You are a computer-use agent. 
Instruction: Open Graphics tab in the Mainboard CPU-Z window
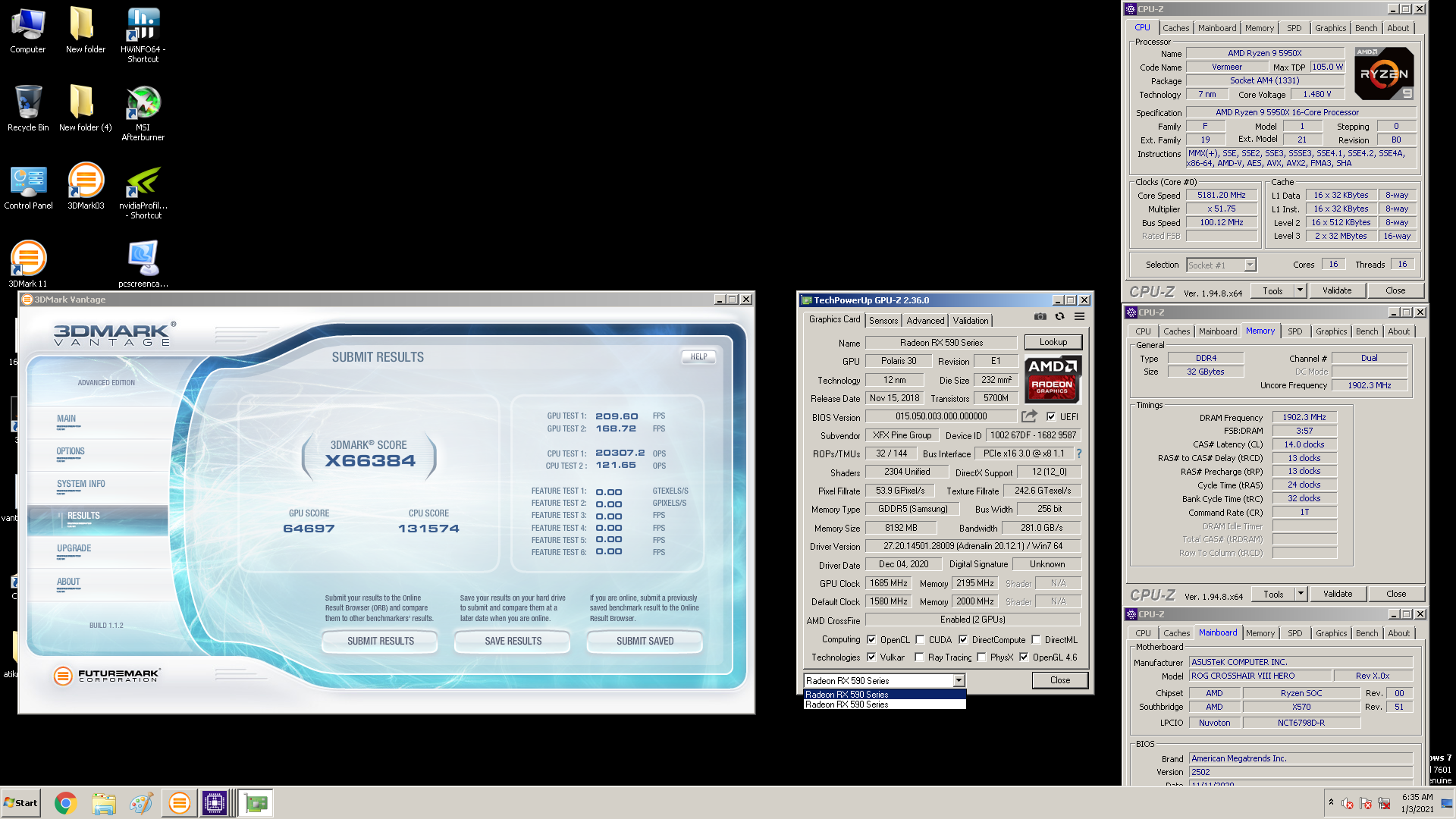click(x=1332, y=633)
